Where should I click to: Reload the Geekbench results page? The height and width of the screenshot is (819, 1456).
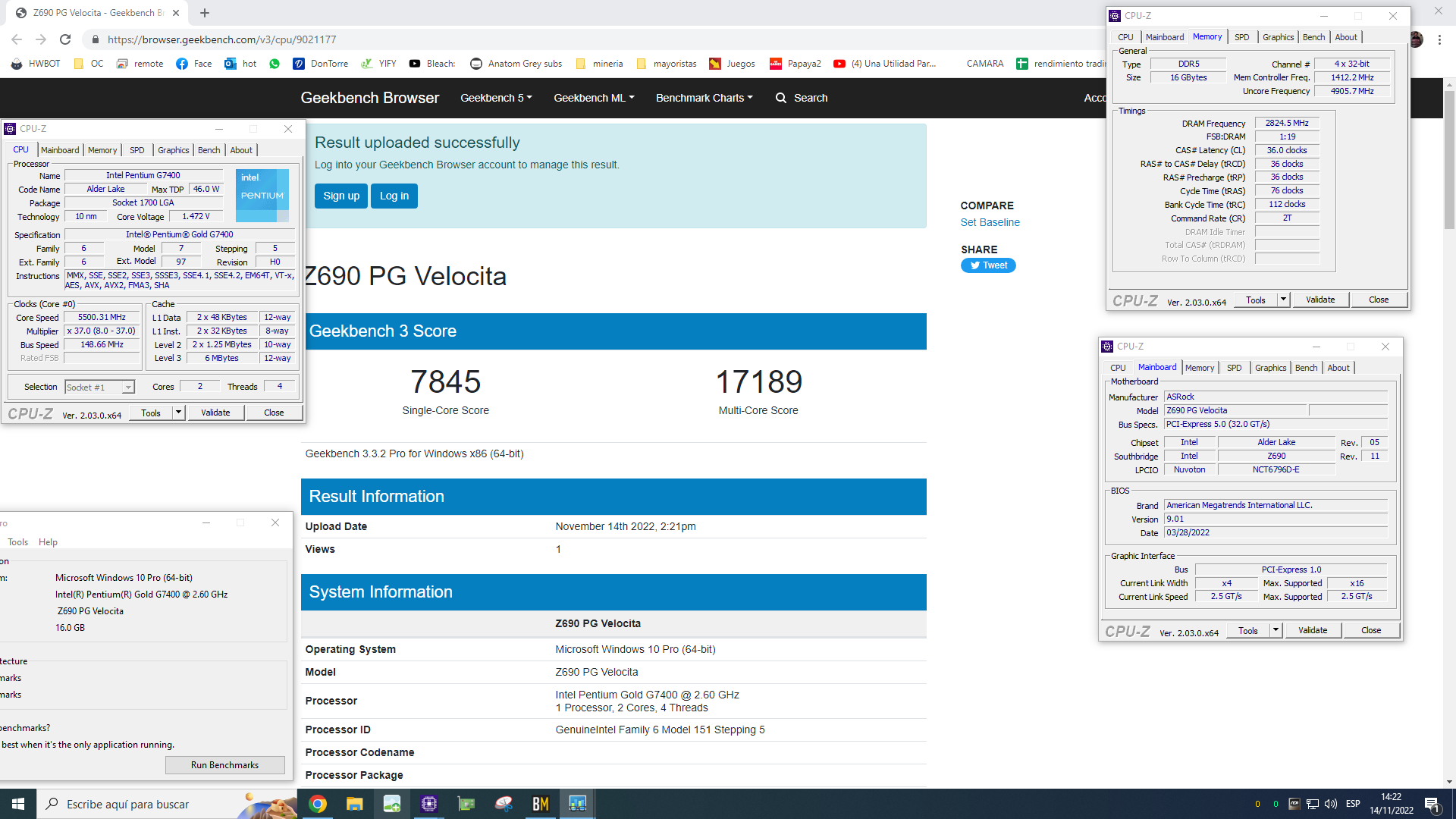tap(65, 39)
